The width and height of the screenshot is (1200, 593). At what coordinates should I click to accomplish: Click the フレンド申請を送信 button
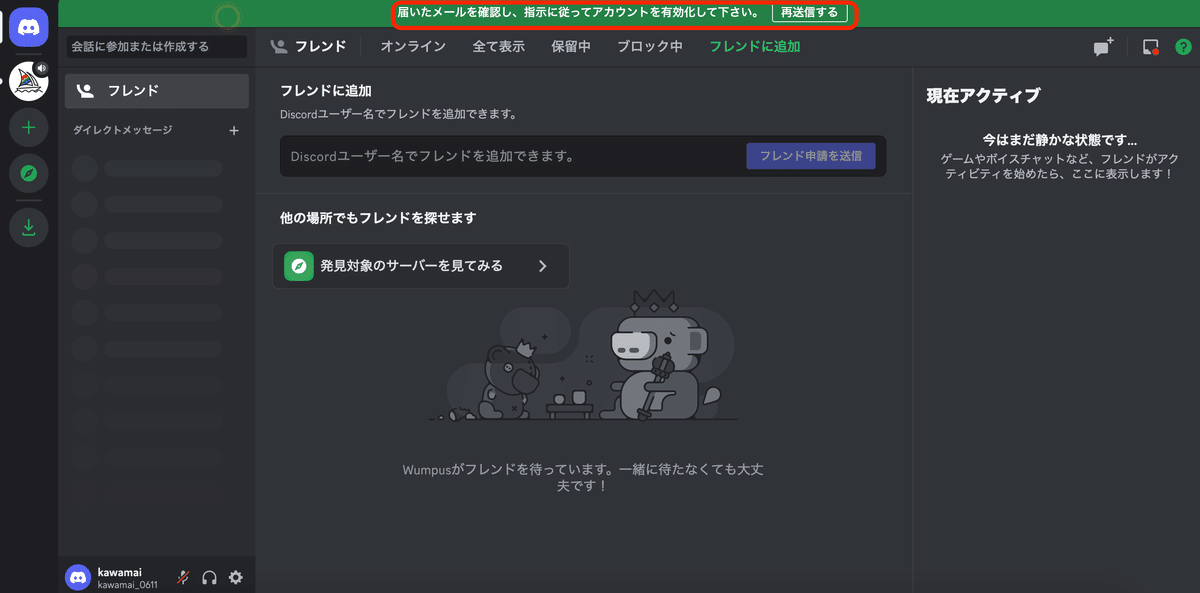tap(810, 156)
